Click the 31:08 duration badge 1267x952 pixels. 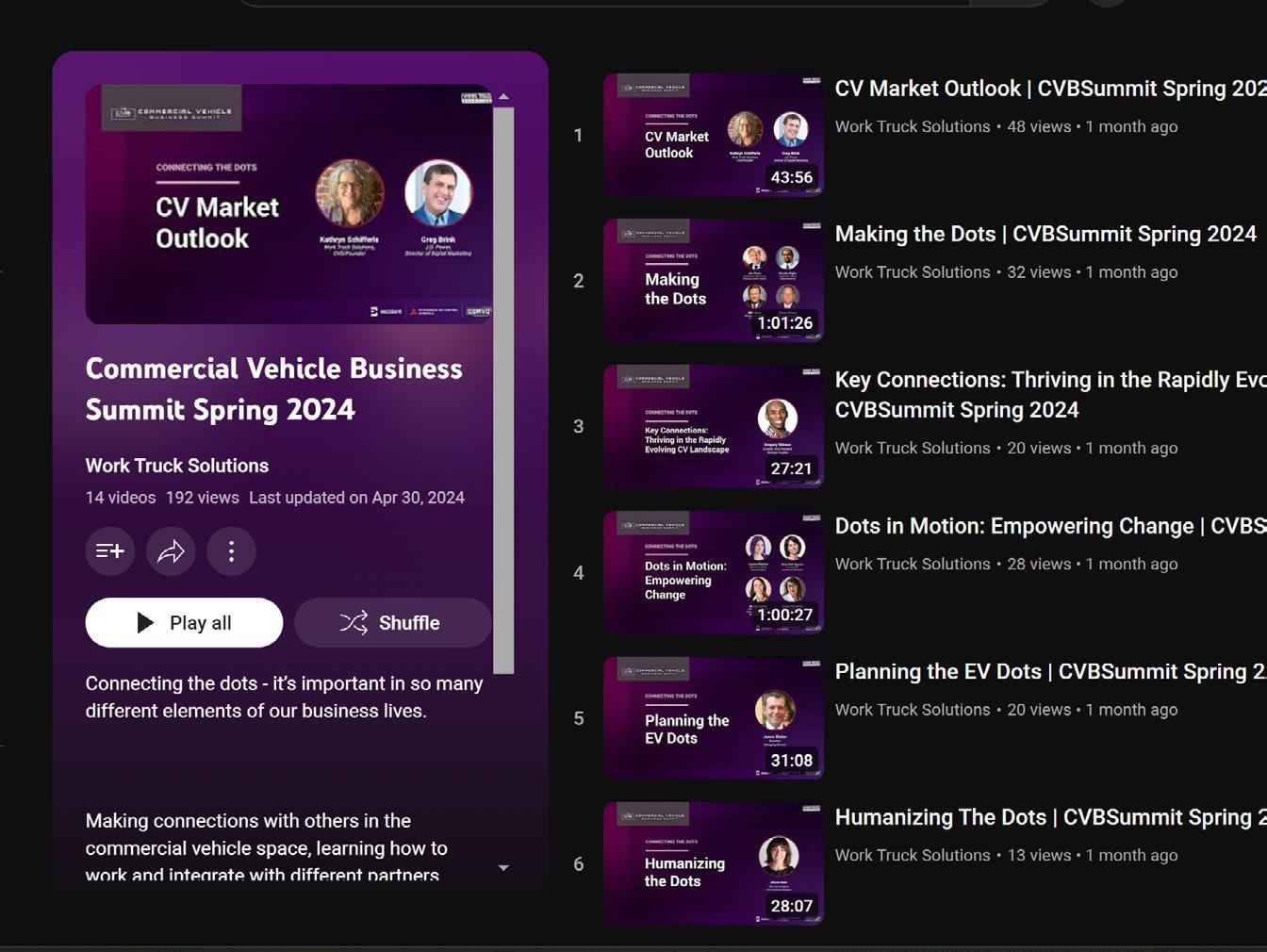[x=792, y=760]
